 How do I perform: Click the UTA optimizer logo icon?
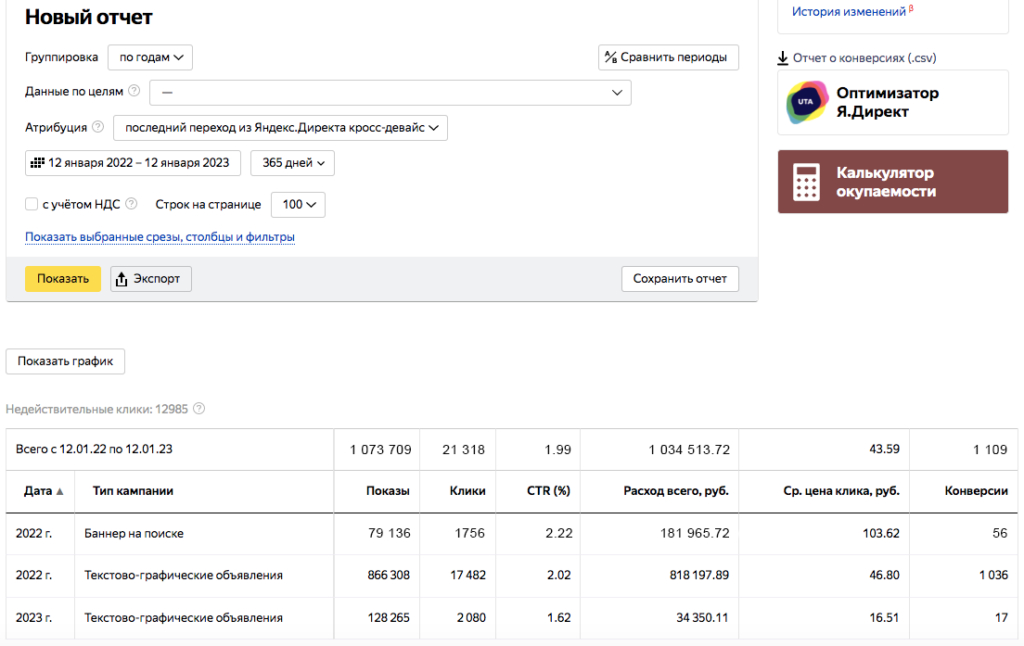coord(807,103)
